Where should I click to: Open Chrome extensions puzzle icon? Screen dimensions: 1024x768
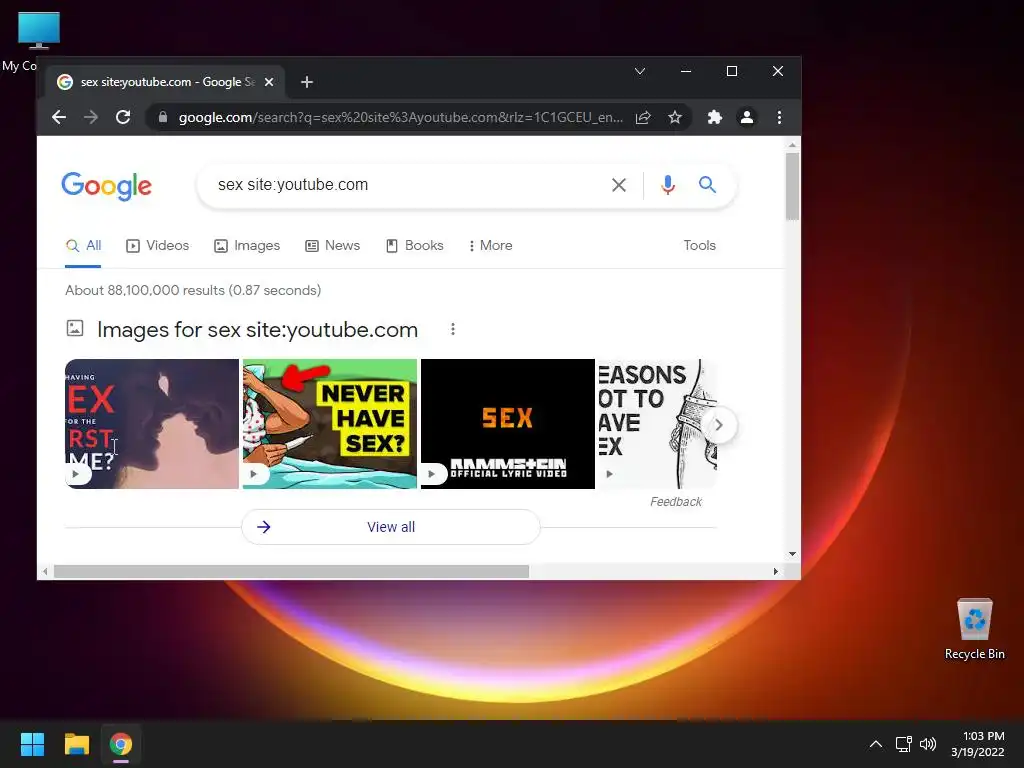[x=714, y=118]
